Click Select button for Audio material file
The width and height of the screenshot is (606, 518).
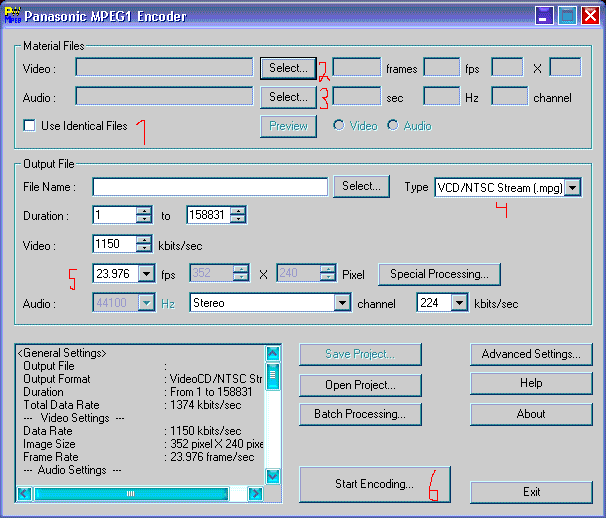click(x=288, y=97)
